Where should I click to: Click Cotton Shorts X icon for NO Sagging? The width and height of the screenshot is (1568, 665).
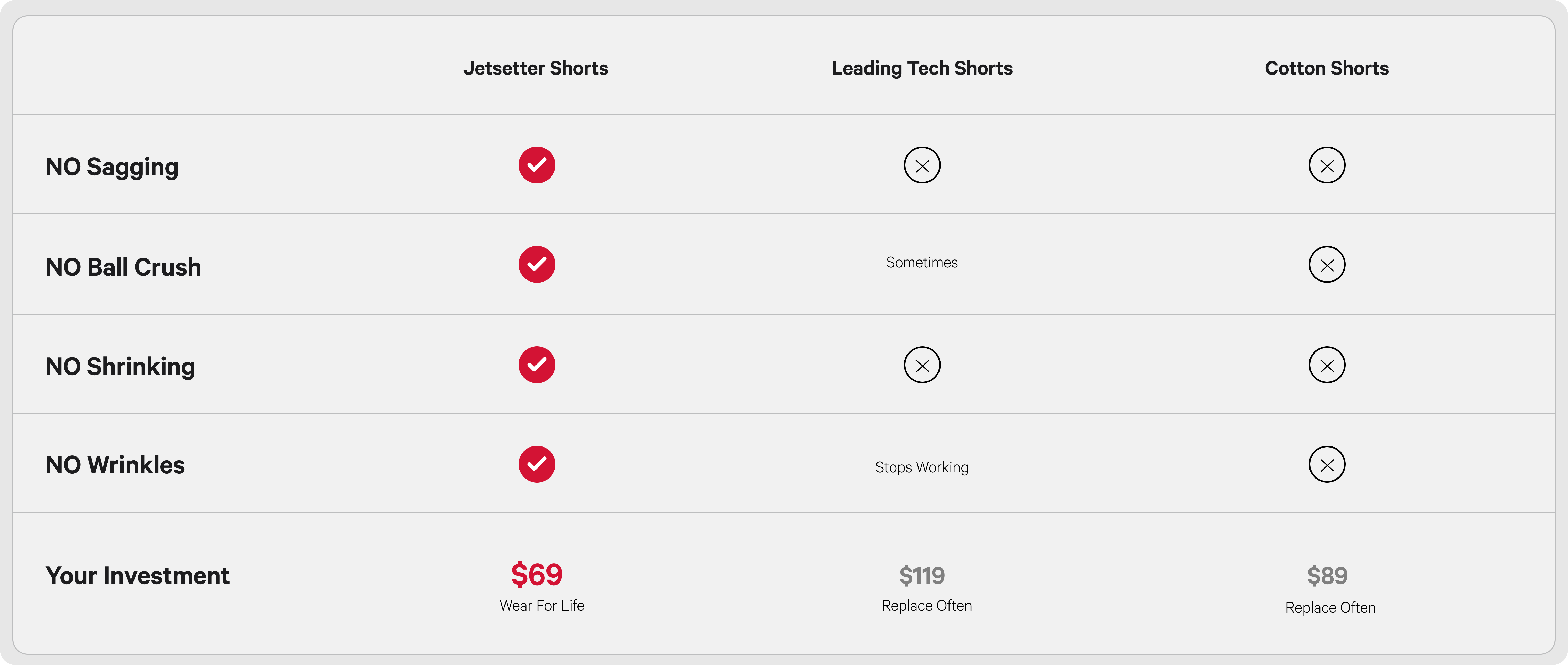tap(1326, 165)
